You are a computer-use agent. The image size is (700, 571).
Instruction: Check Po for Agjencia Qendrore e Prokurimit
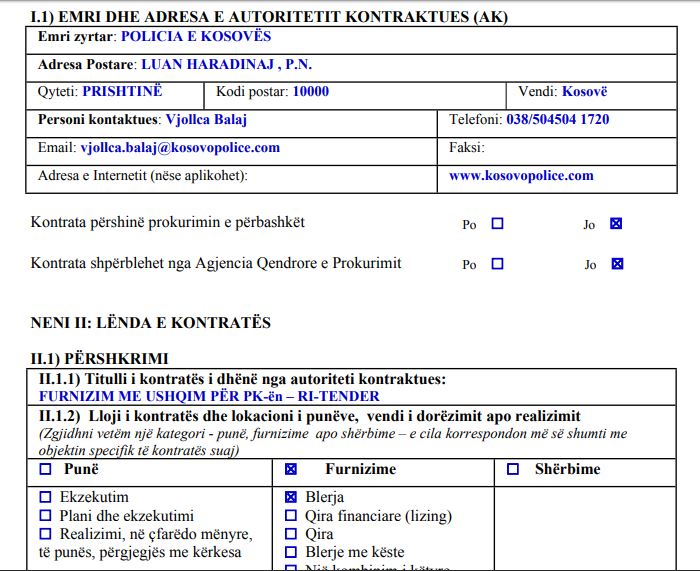[497, 264]
